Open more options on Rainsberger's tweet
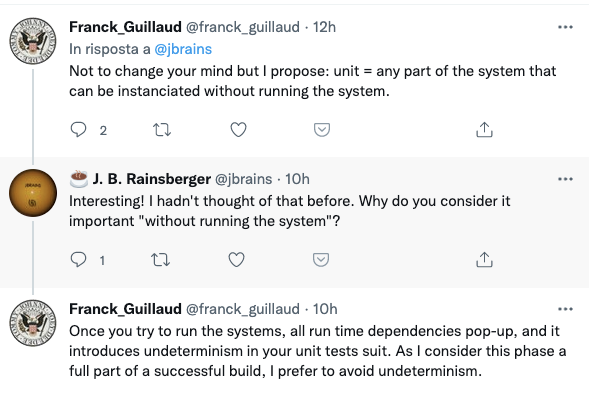The width and height of the screenshot is (589, 397). click(565, 179)
